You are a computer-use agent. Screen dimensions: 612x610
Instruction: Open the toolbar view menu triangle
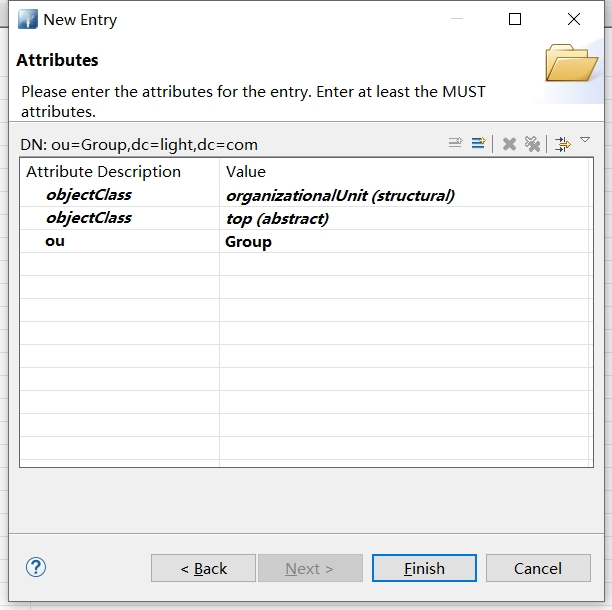[x=586, y=141]
